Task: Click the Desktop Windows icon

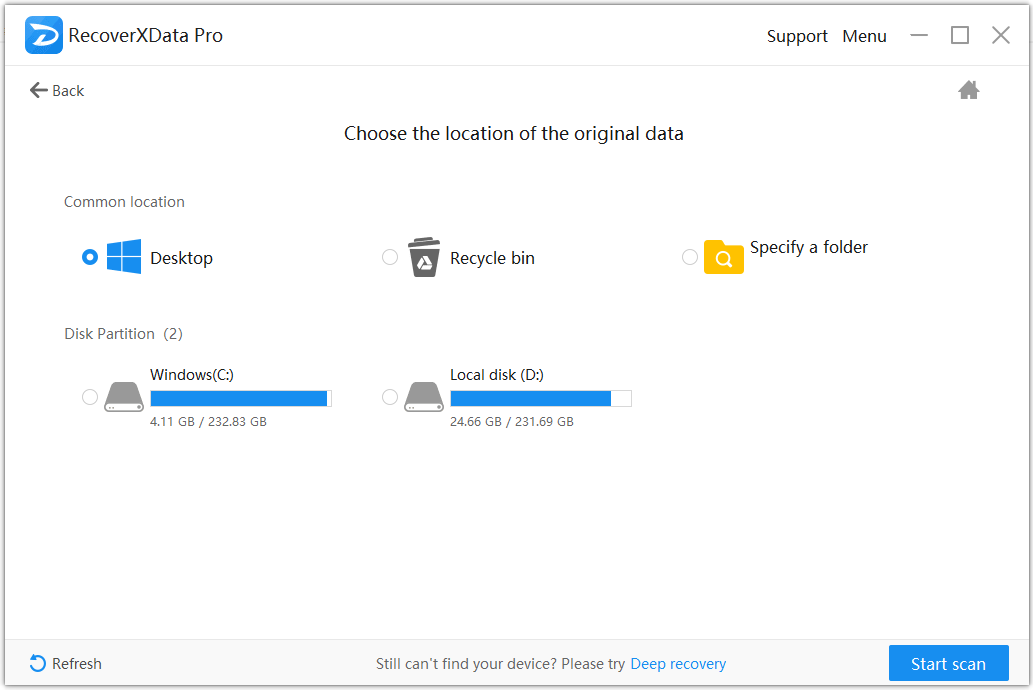Action: click(122, 257)
